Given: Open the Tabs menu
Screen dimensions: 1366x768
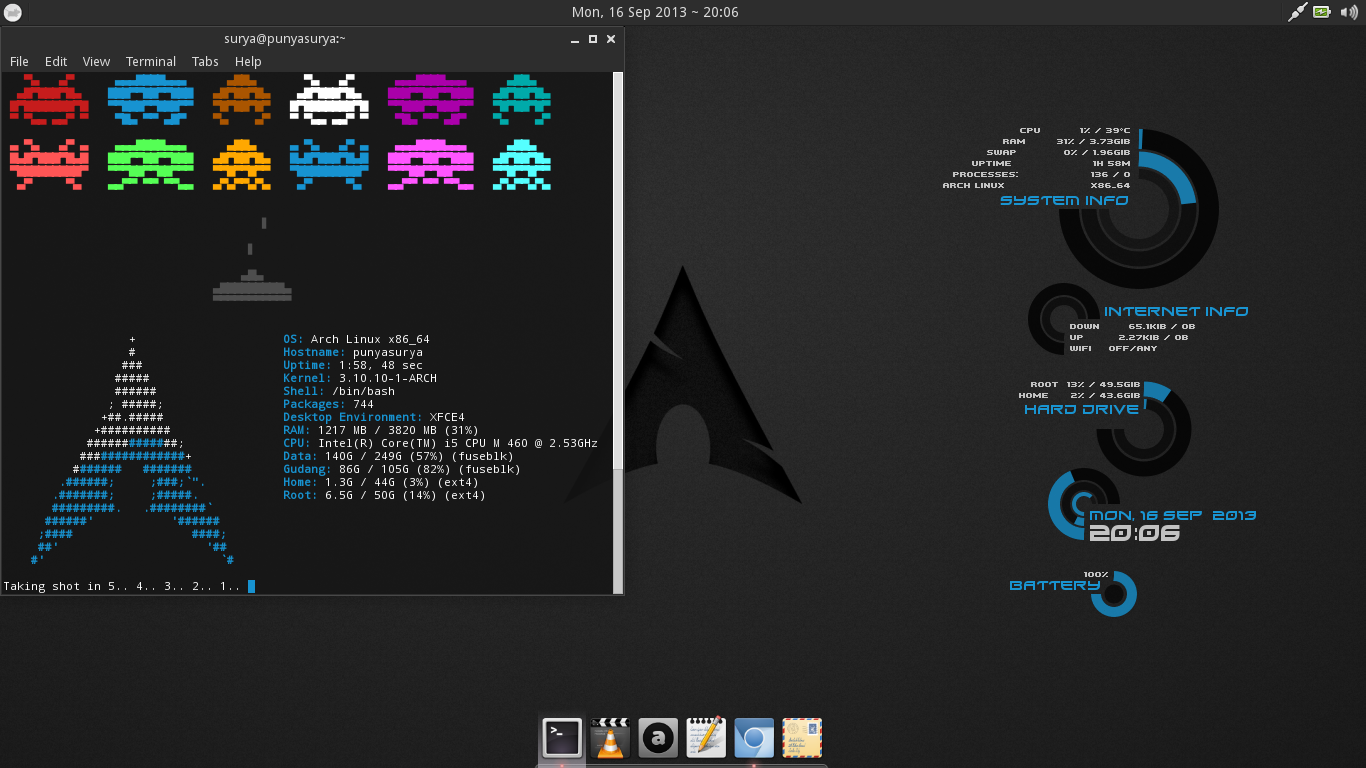Looking at the screenshot, I should coord(205,61).
